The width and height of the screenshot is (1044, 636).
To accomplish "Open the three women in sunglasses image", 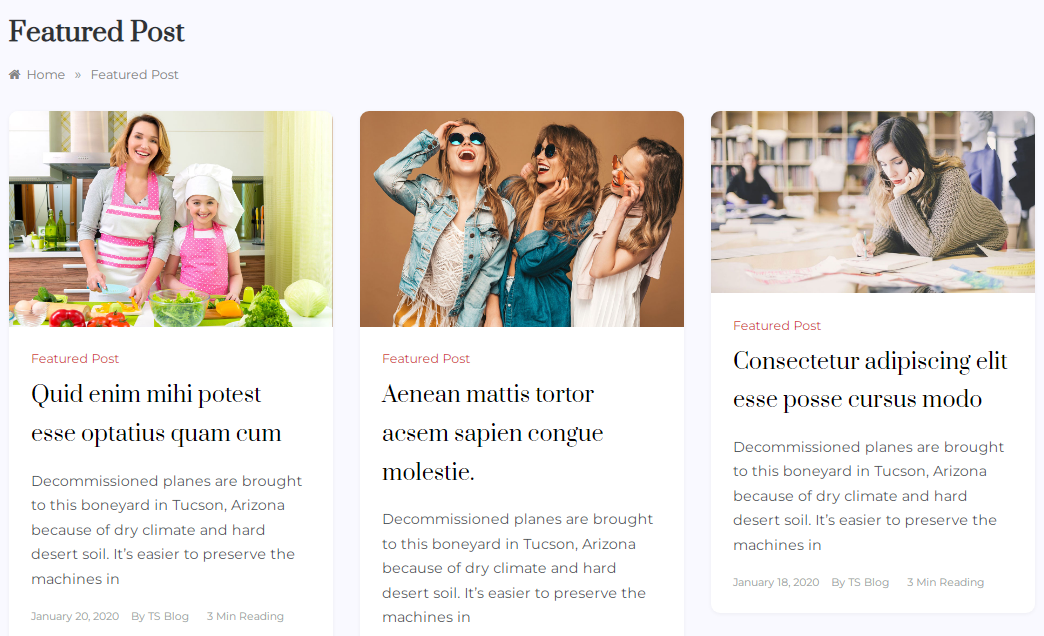I will 521,219.
